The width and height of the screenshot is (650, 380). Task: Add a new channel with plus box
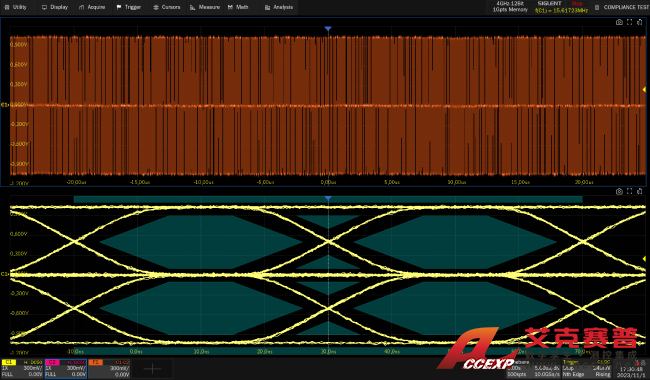point(152,368)
